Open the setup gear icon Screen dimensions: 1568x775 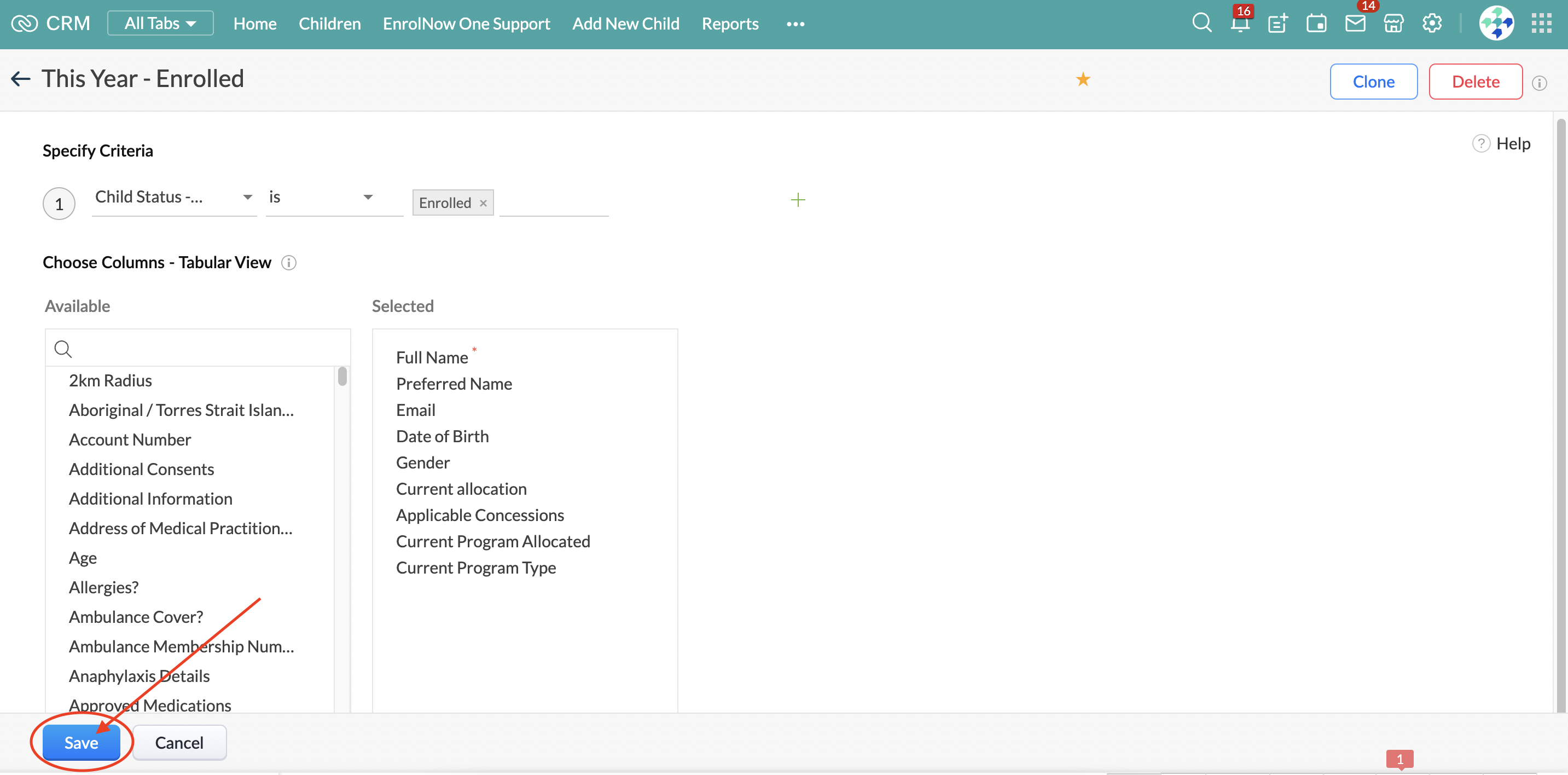1432,24
